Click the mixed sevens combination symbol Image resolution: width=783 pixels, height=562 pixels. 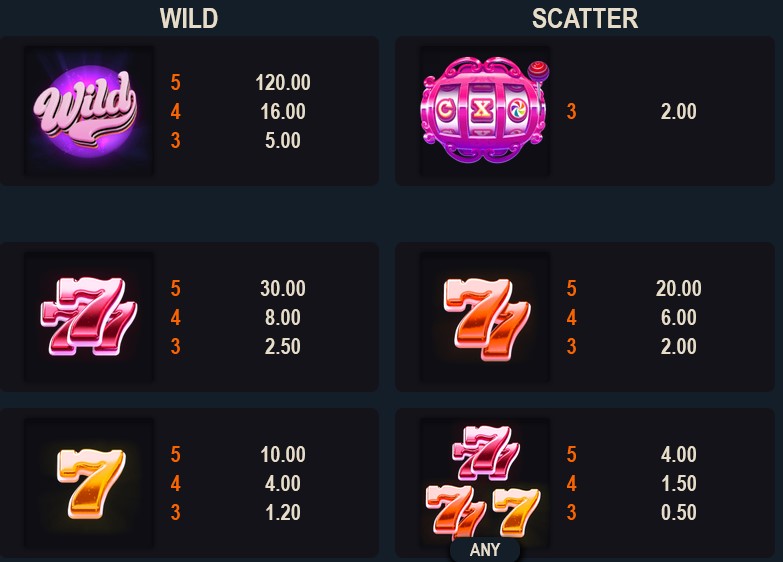[485, 483]
